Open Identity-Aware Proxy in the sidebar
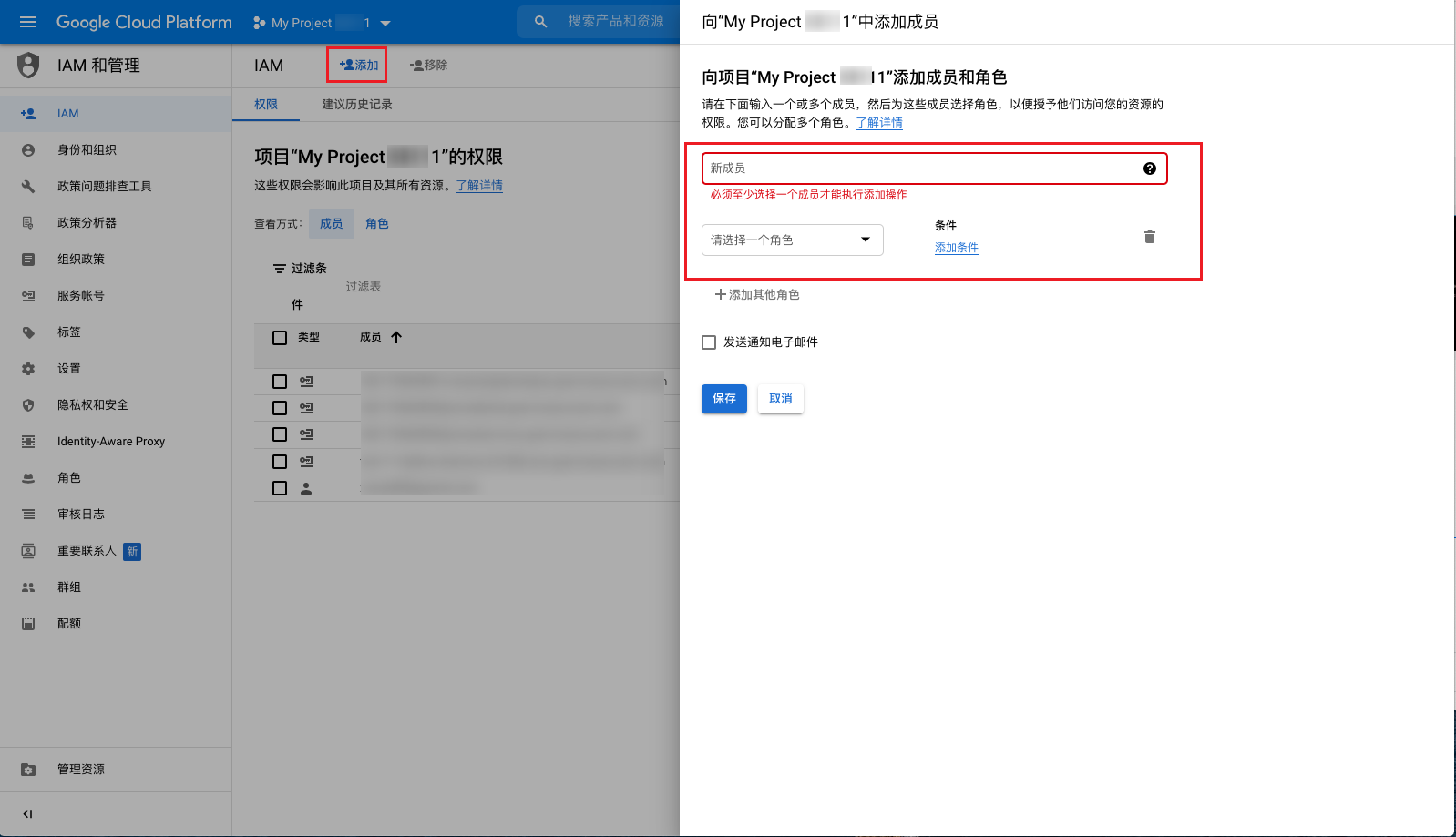The image size is (1456, 837). (110, 442)
